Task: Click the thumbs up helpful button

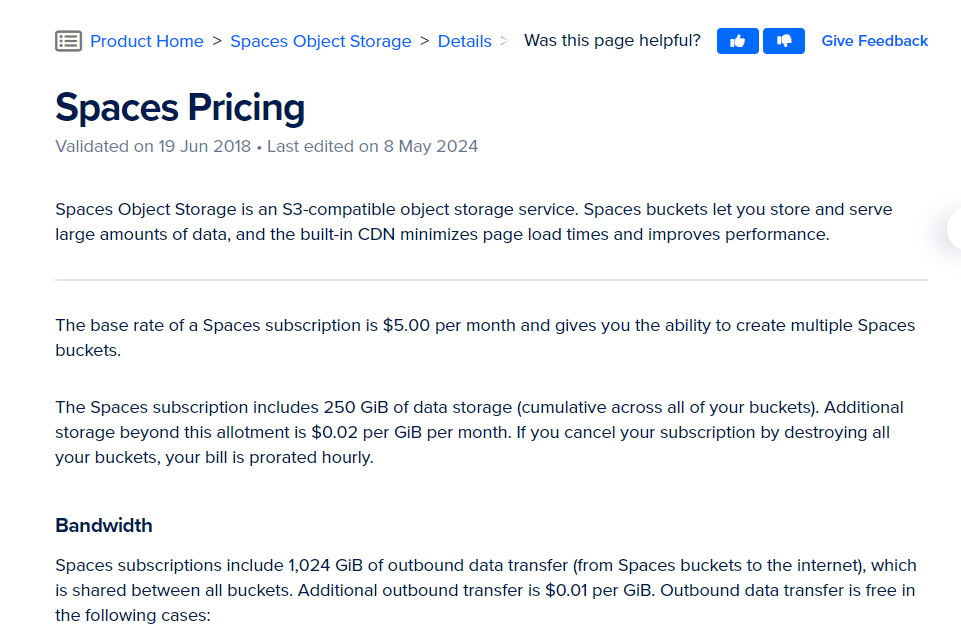Action: pyautogui.click(x=738, y=41)
